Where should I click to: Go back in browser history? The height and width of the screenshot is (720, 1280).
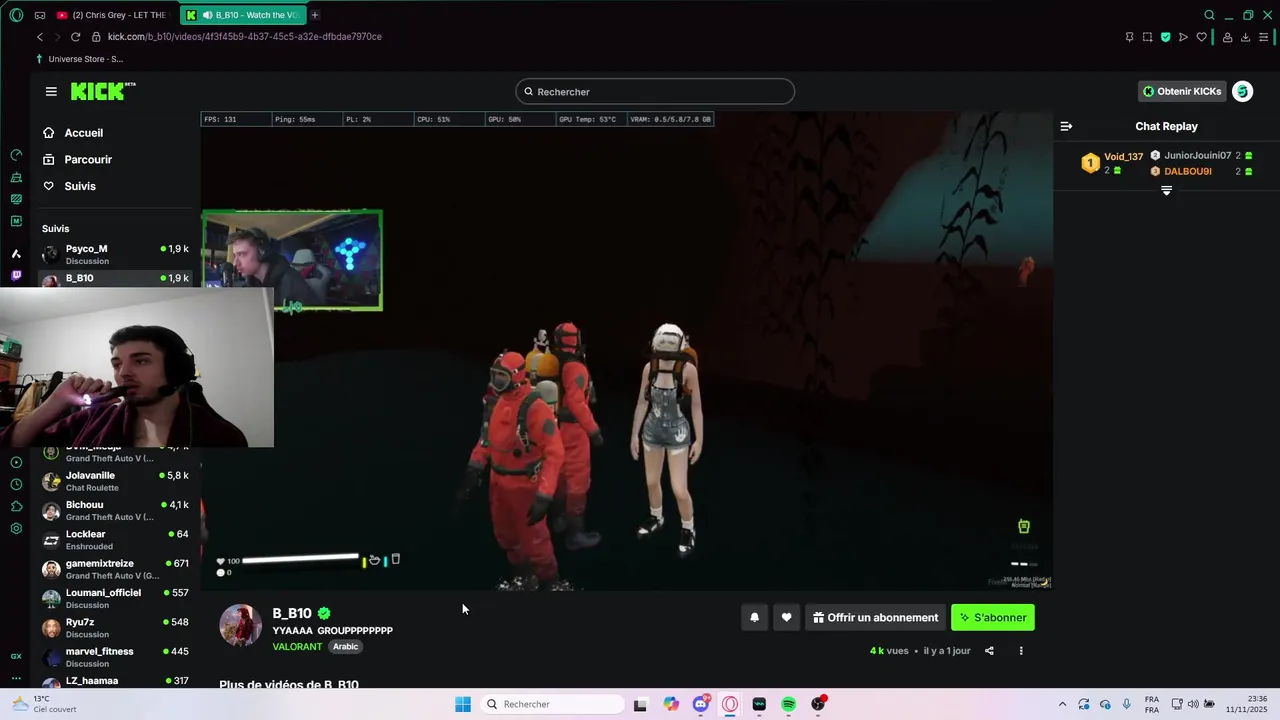(x=40, y=37)
